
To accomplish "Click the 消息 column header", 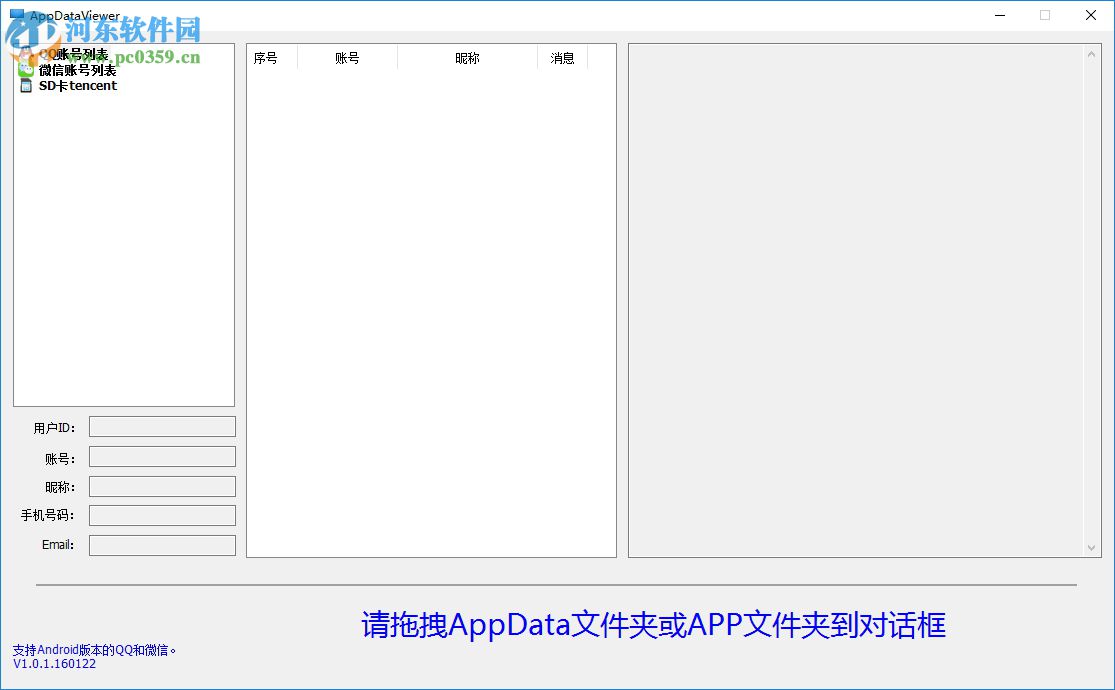I will click(562, 57).
